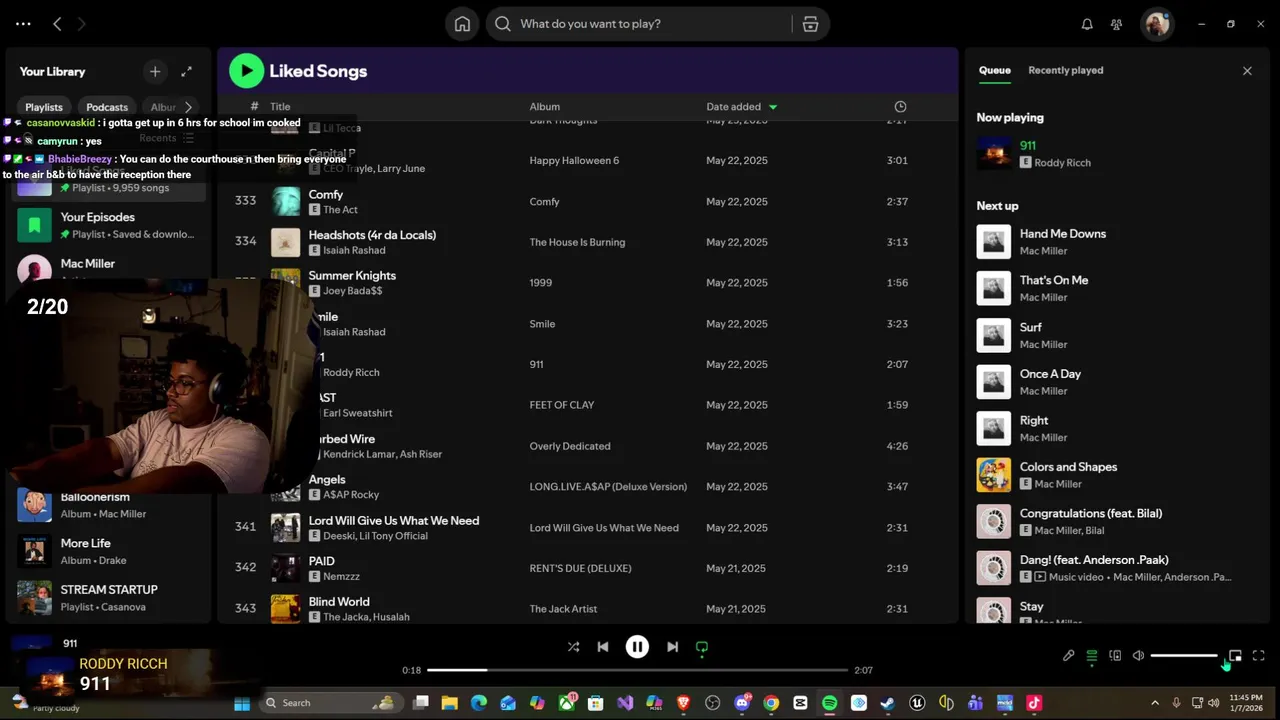Screen dimensions: 1280x720
Task: Open the notifications bell
Action: pyautogui.click(x=1087, y=24)
